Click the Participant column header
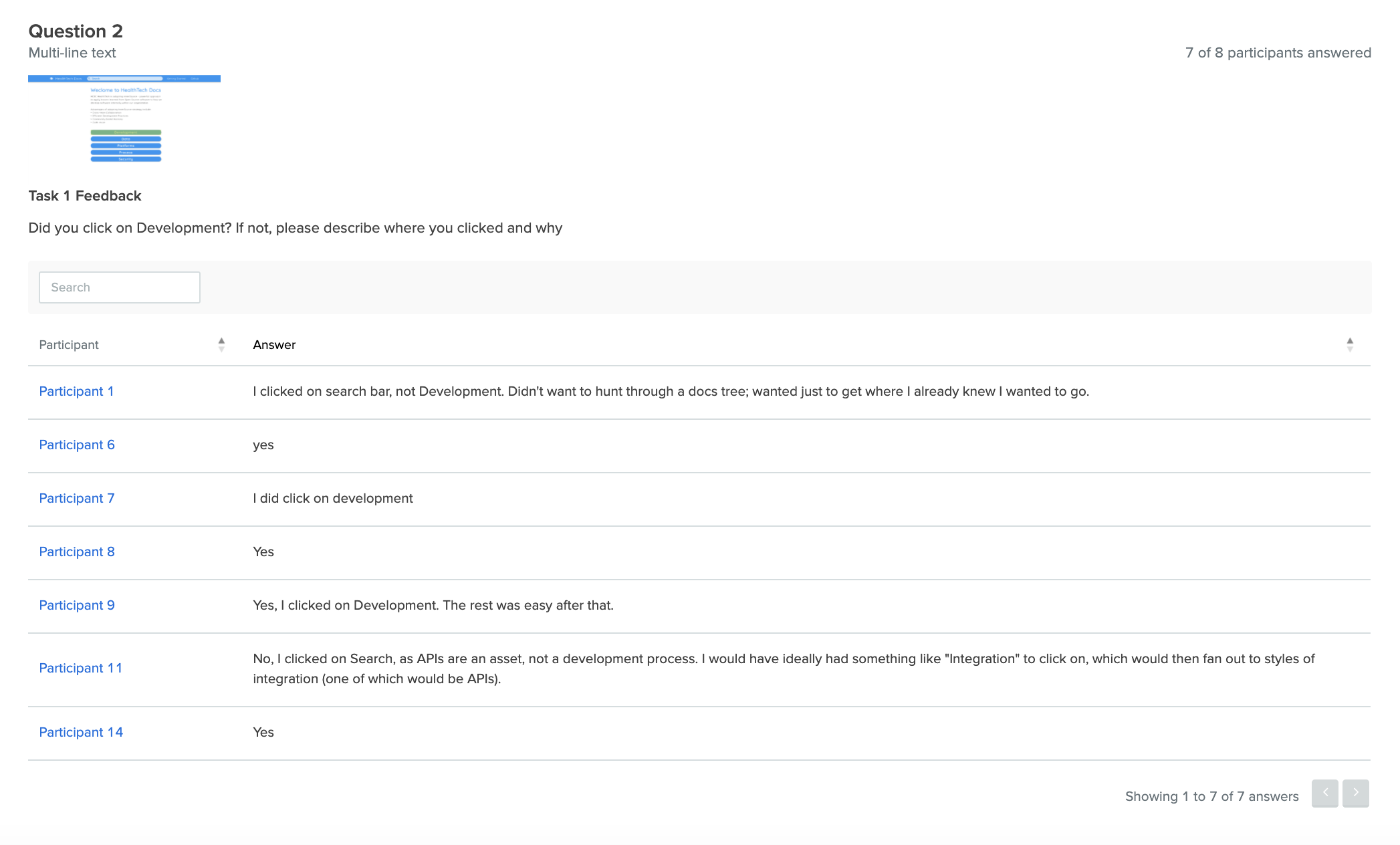 click(69, 345)
